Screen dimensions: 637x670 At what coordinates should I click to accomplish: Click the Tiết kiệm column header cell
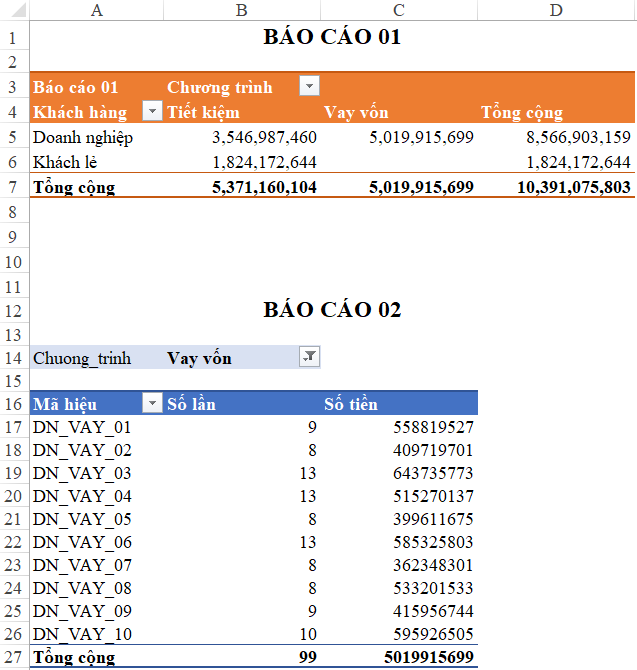[x=203, y=112]
